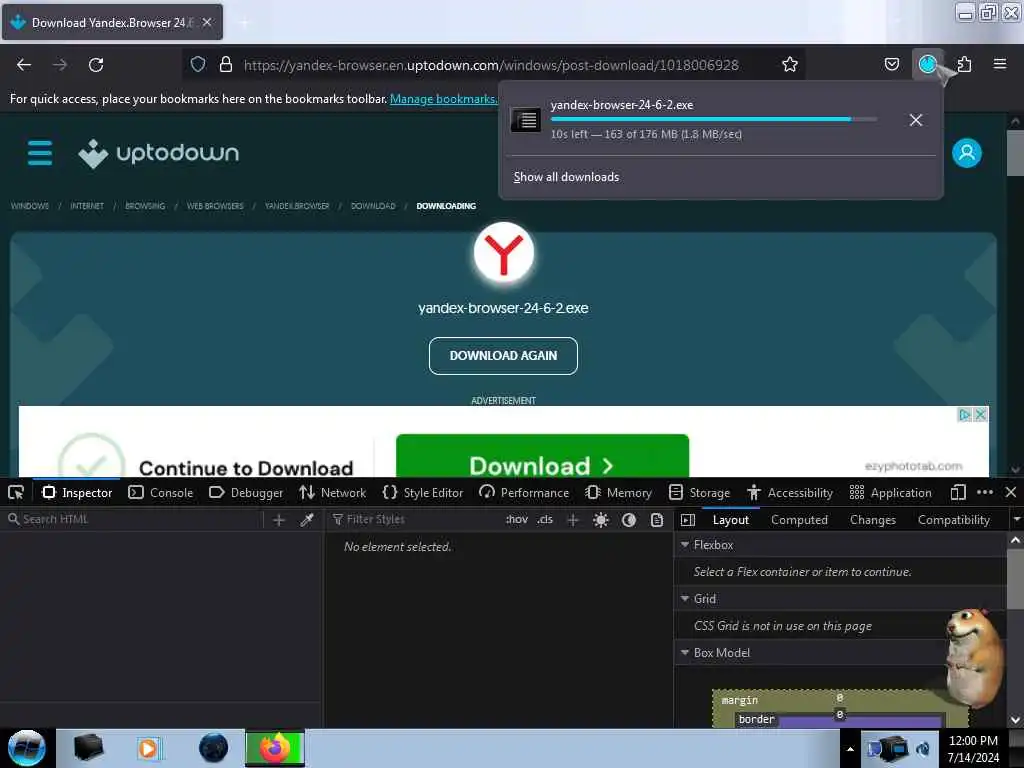The image size is (1024, 768).
Task: Open the Style Editor tab
Action: click(423, 492)
